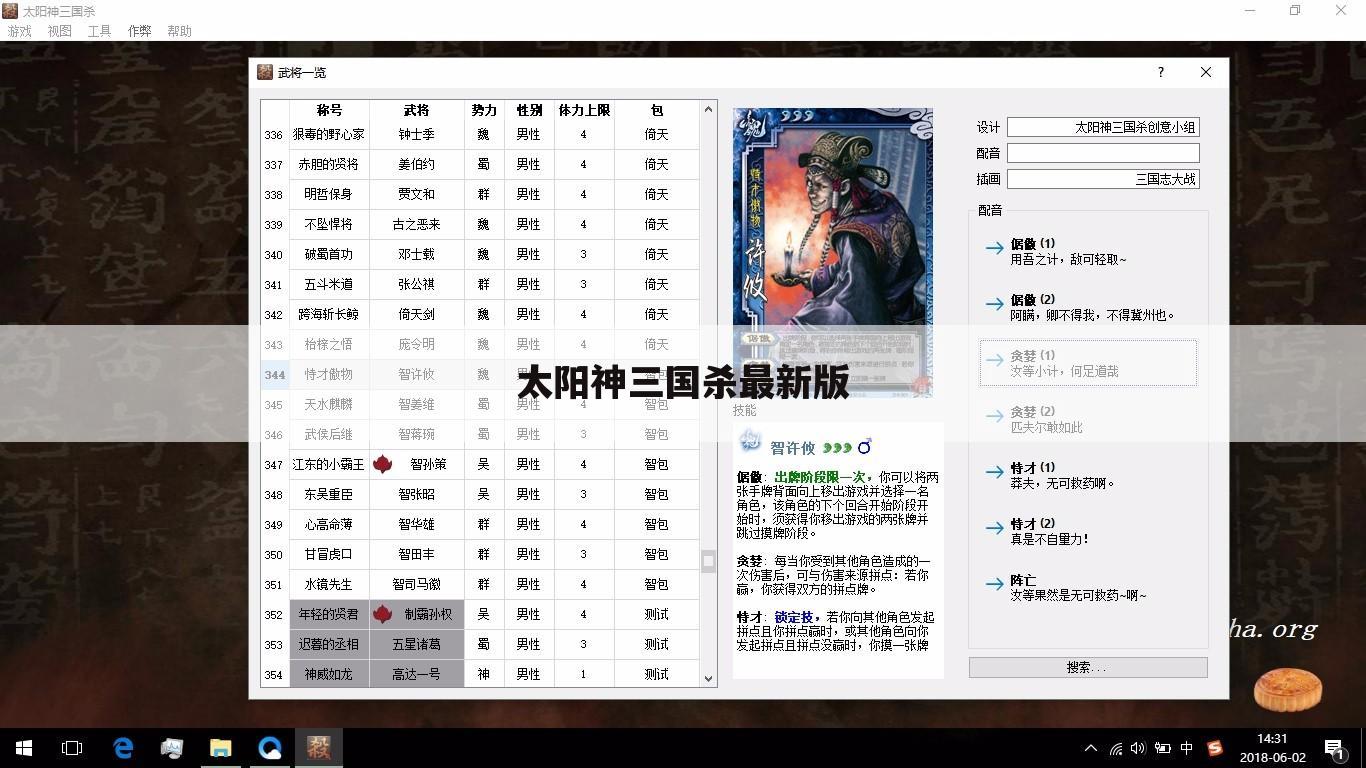Viewport: 1366px width, 768px height.
Task: Select the 高达一号 general cell
Action: pos(416,674)
